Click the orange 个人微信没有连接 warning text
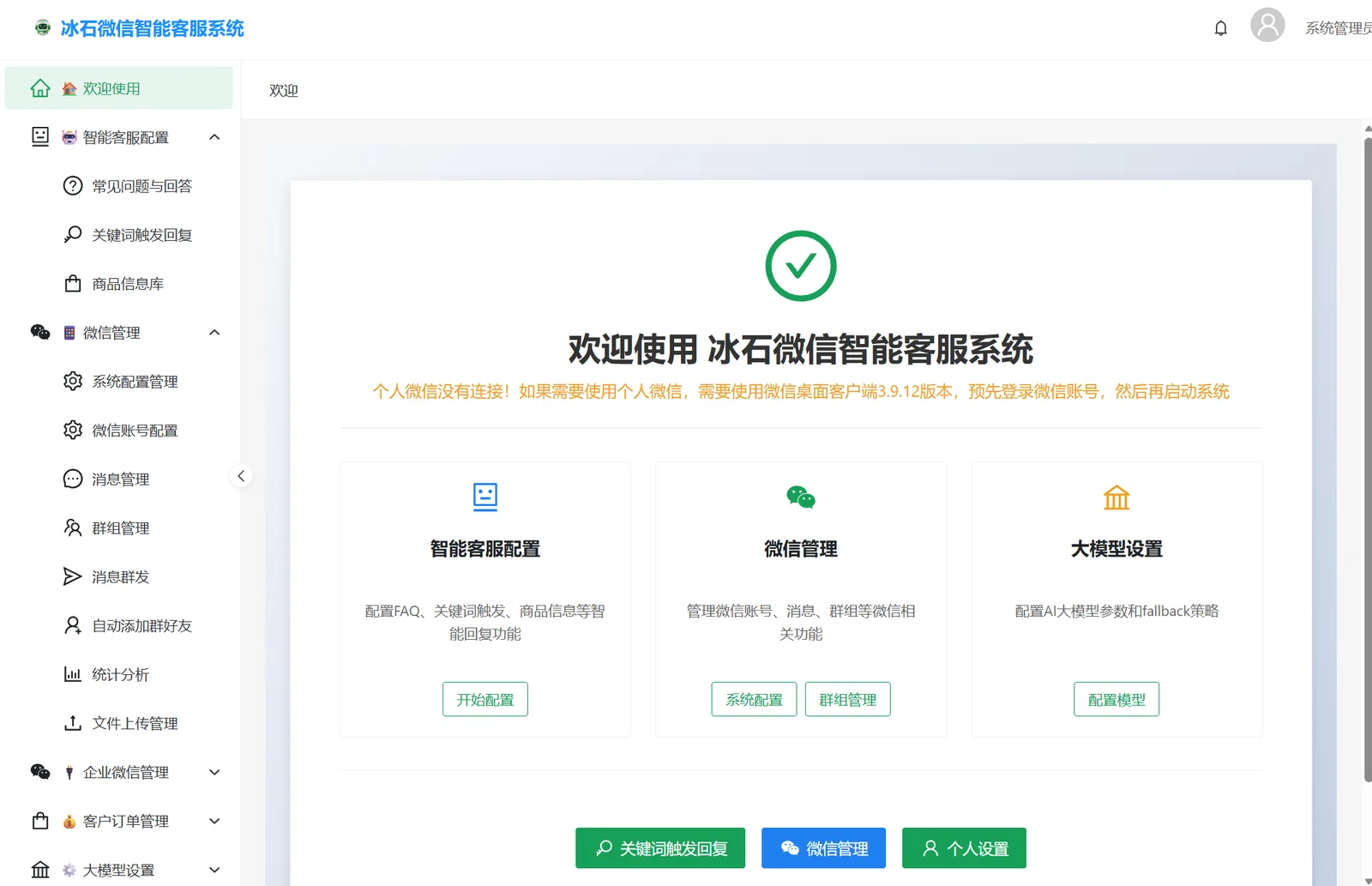The width and height of the screenshot is (1372, 886). point(801,392)
